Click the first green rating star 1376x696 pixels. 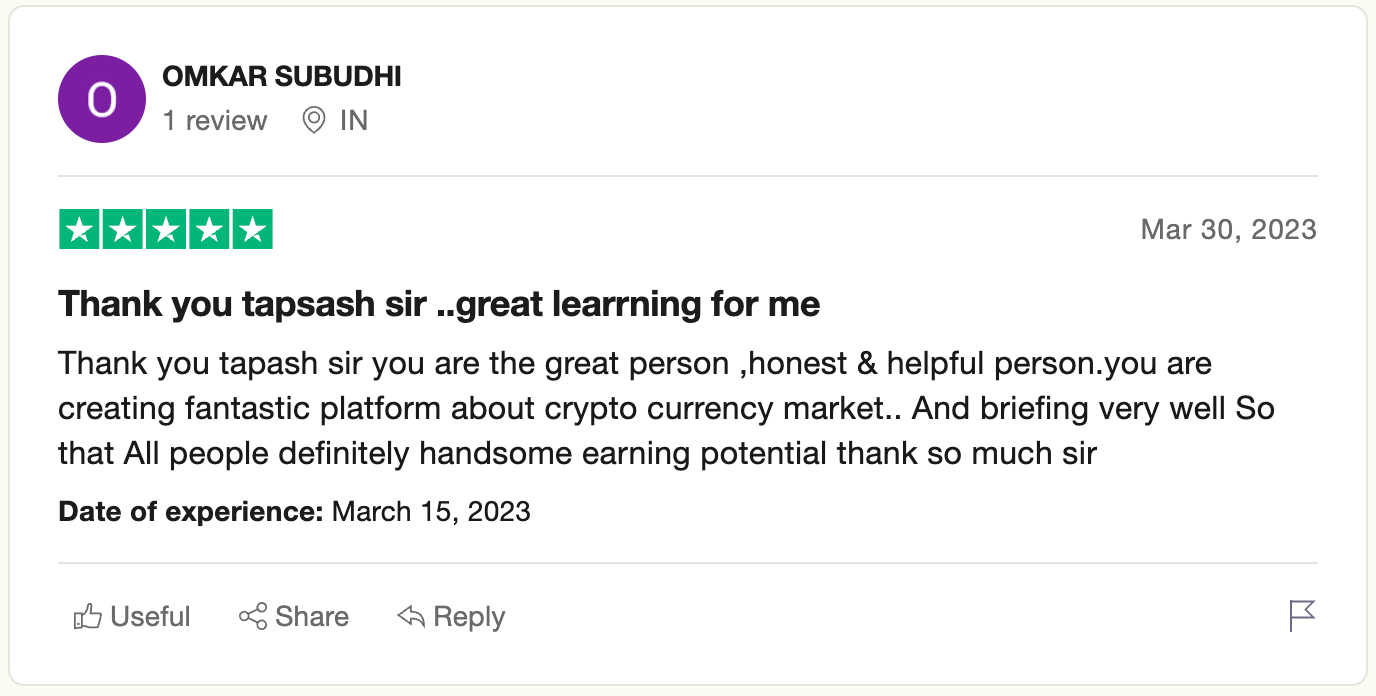coord(80,230)
